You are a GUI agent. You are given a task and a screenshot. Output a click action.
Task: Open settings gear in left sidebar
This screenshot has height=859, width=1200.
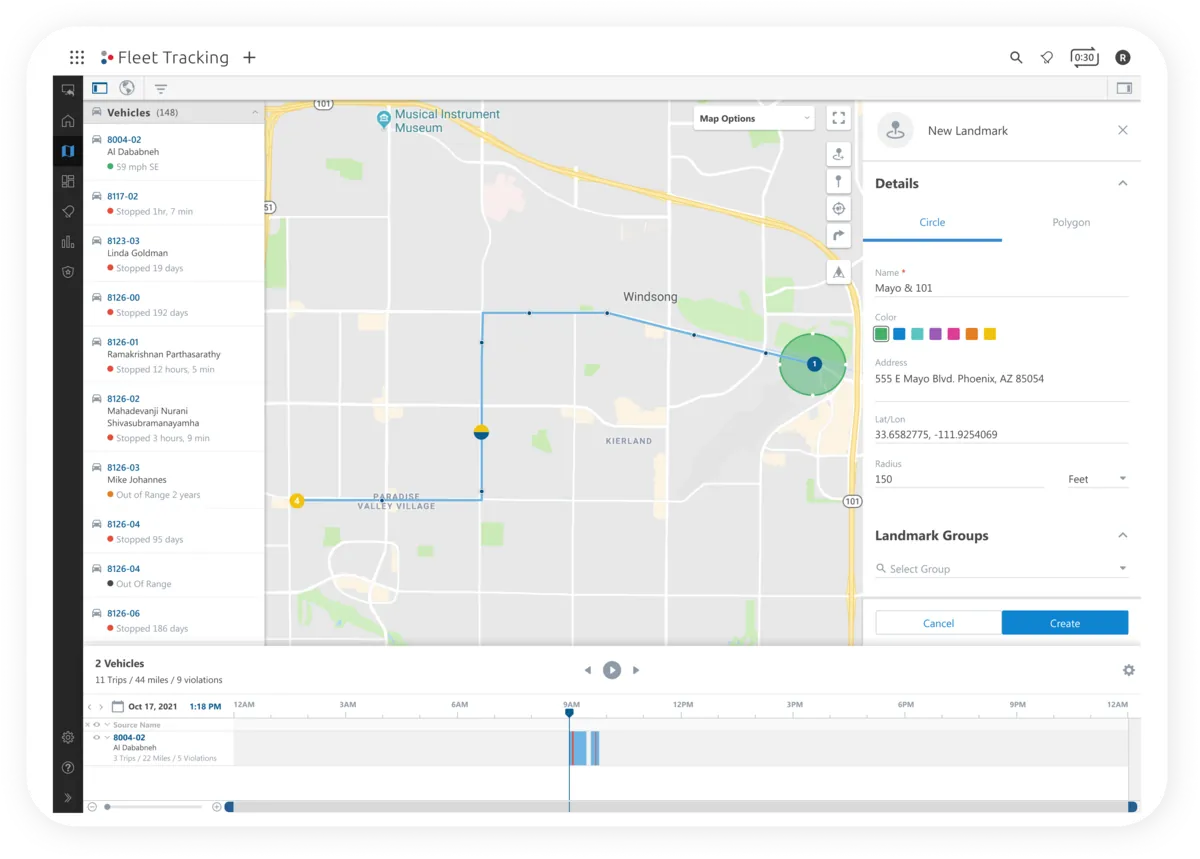[68, 738]
